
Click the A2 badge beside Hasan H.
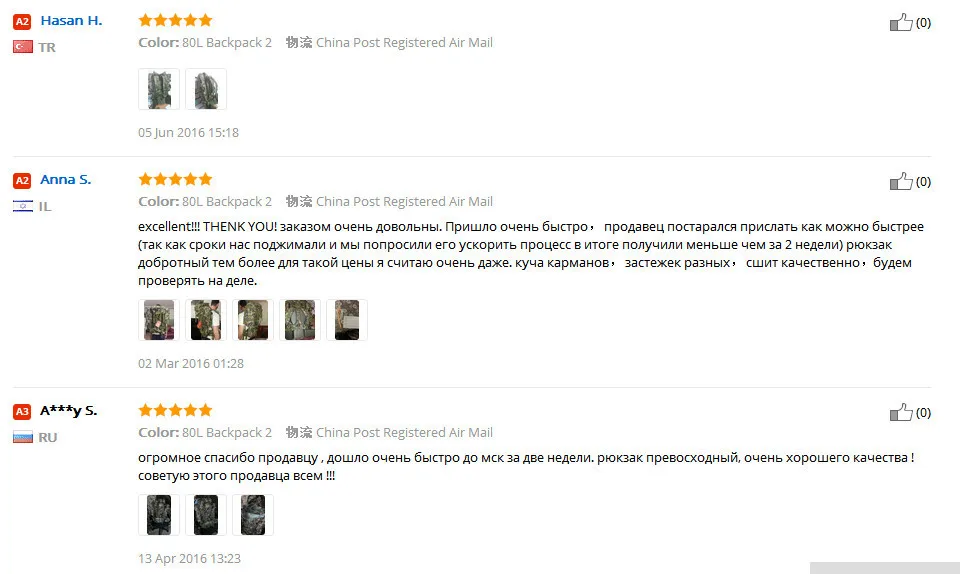(x=22, y=22)
